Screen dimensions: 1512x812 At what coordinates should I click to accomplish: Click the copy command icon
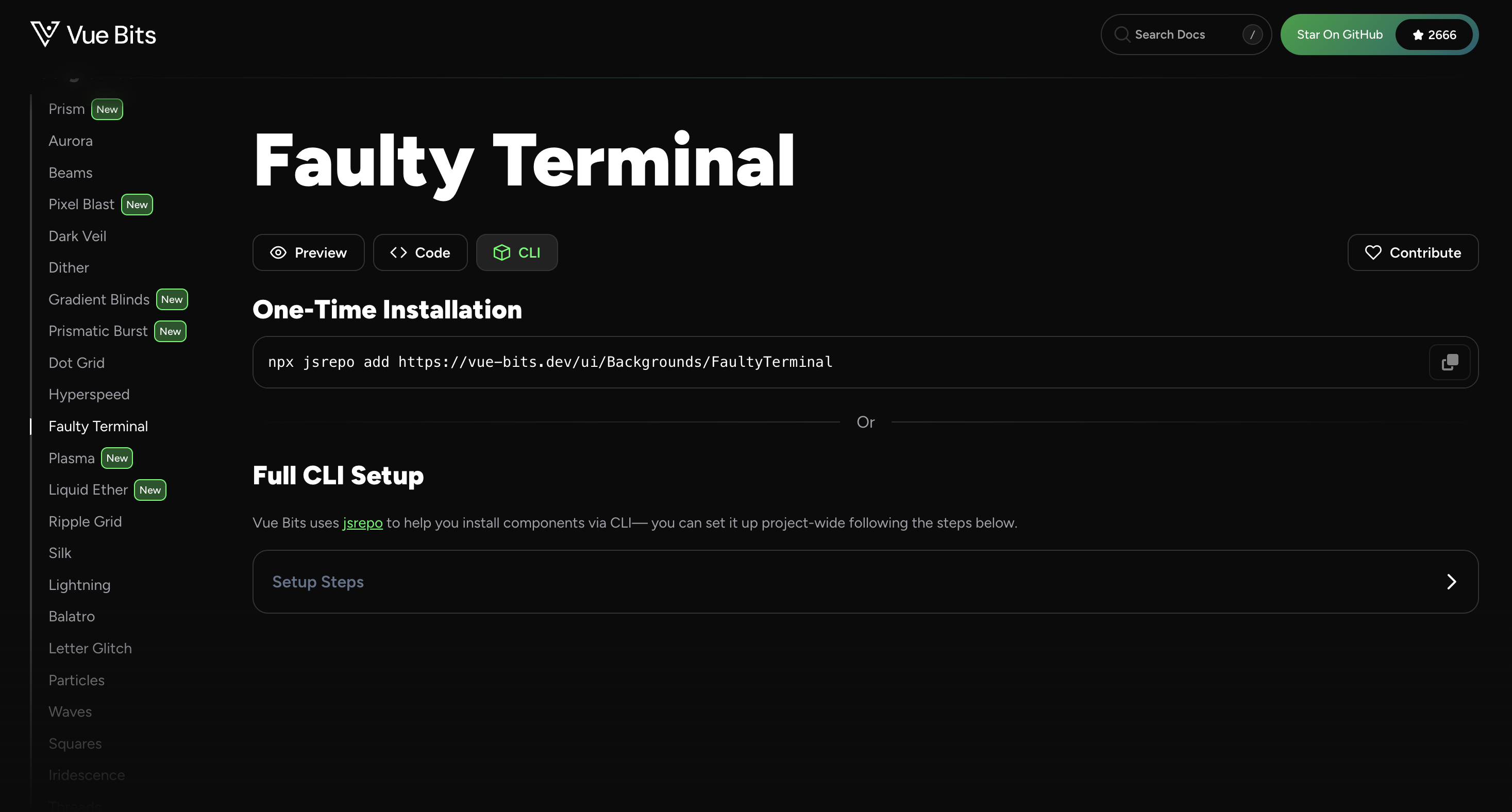pos(1449,362)
